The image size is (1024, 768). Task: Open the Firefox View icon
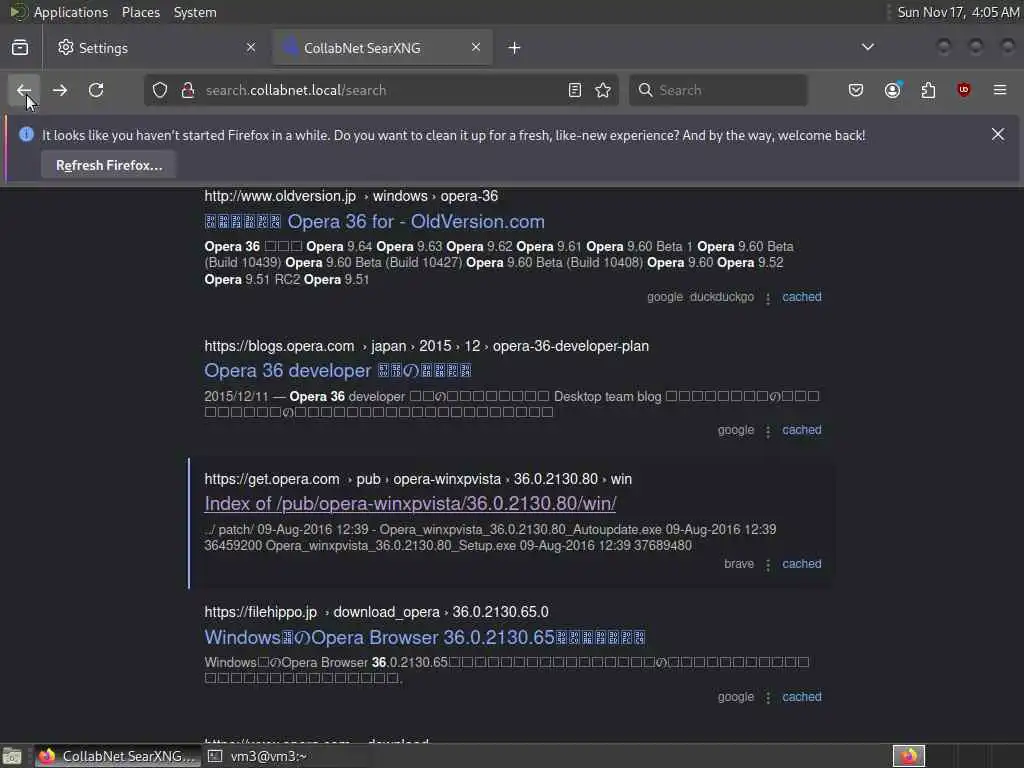click(x=20, y=48)
